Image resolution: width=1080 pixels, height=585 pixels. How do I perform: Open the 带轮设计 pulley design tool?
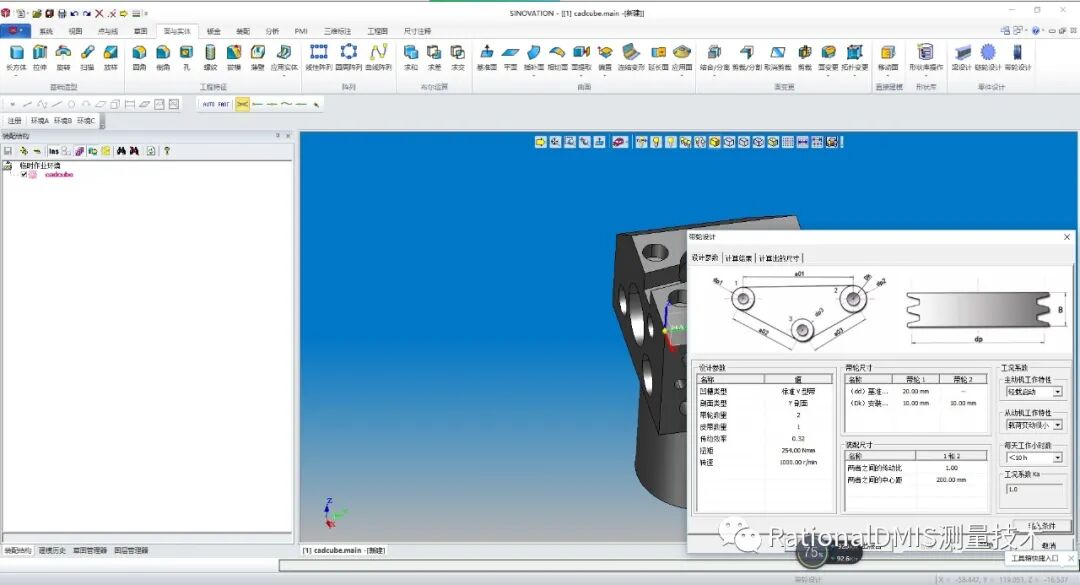click(1017, 57)
